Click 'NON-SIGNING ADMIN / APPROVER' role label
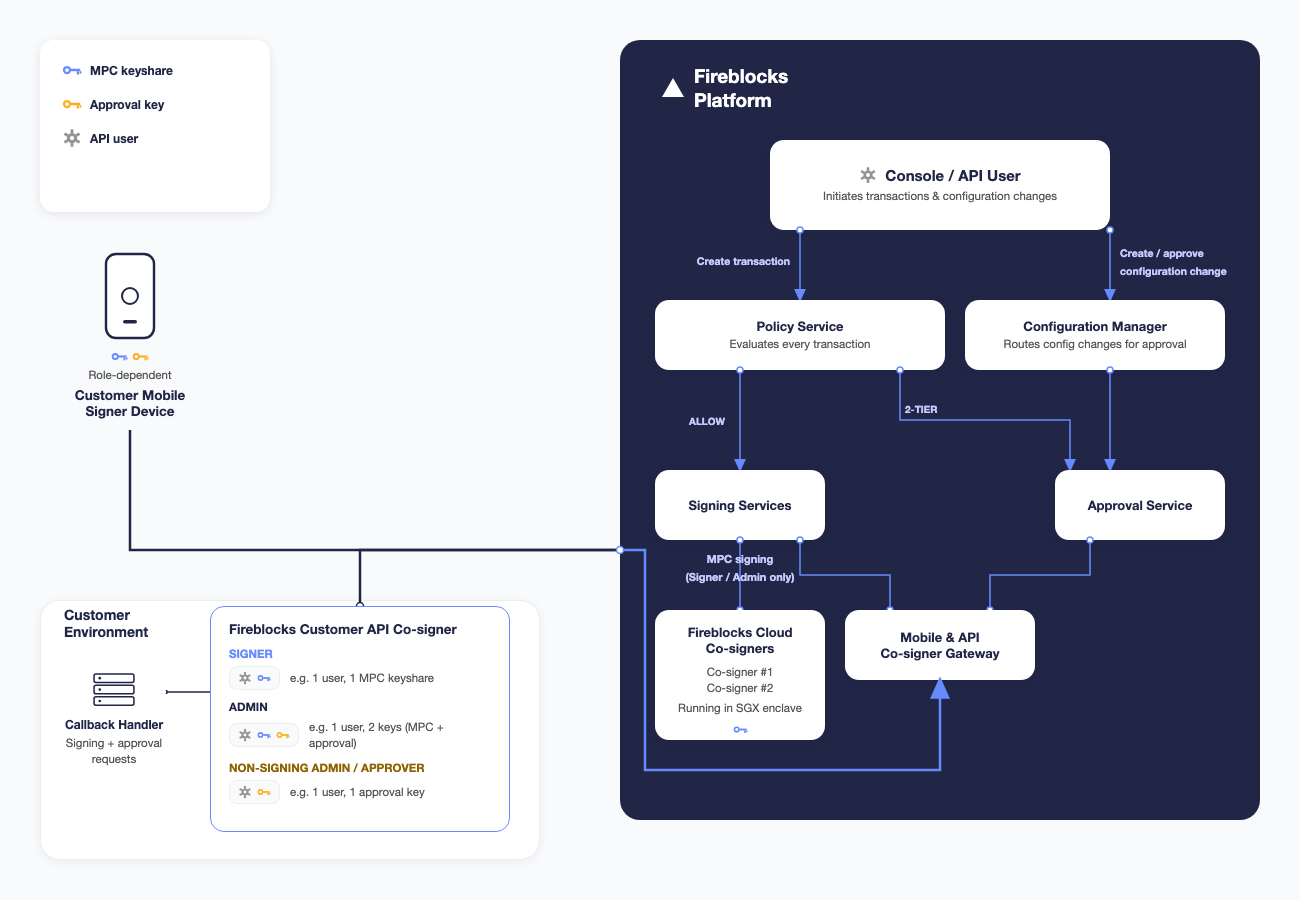Viewport: 1300px width, 900px height. [x=327, y=768]
